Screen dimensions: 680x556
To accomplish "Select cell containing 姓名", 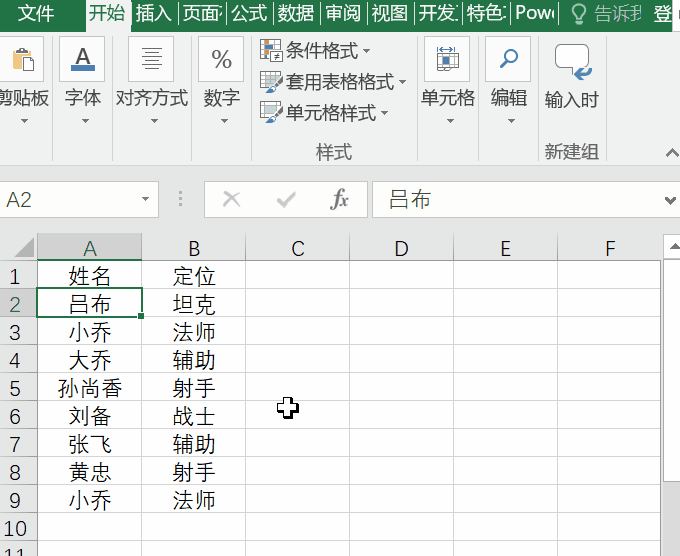I will 89,276.
